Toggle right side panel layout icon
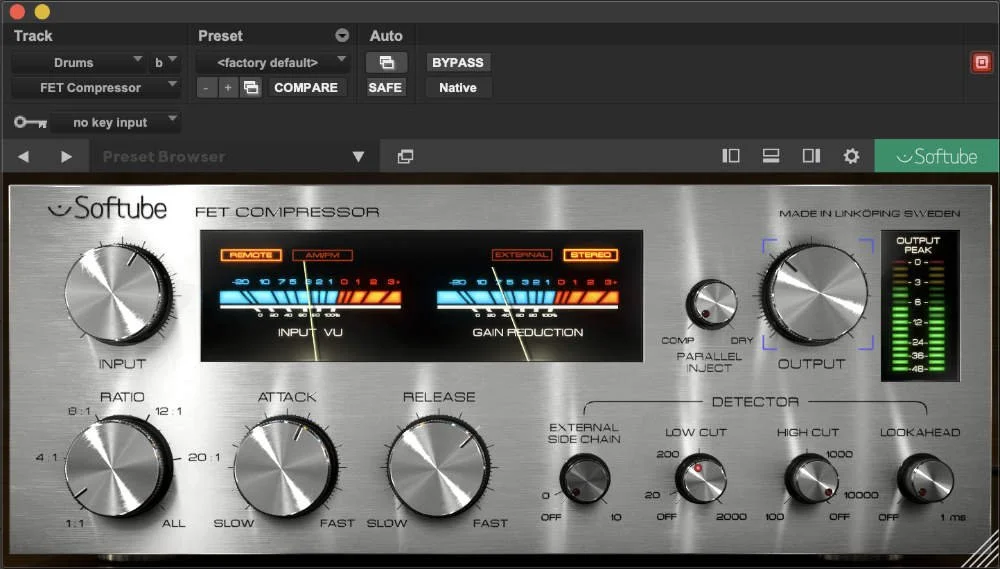Viewport: 1000px width, 569px height. tap(811, 156)
